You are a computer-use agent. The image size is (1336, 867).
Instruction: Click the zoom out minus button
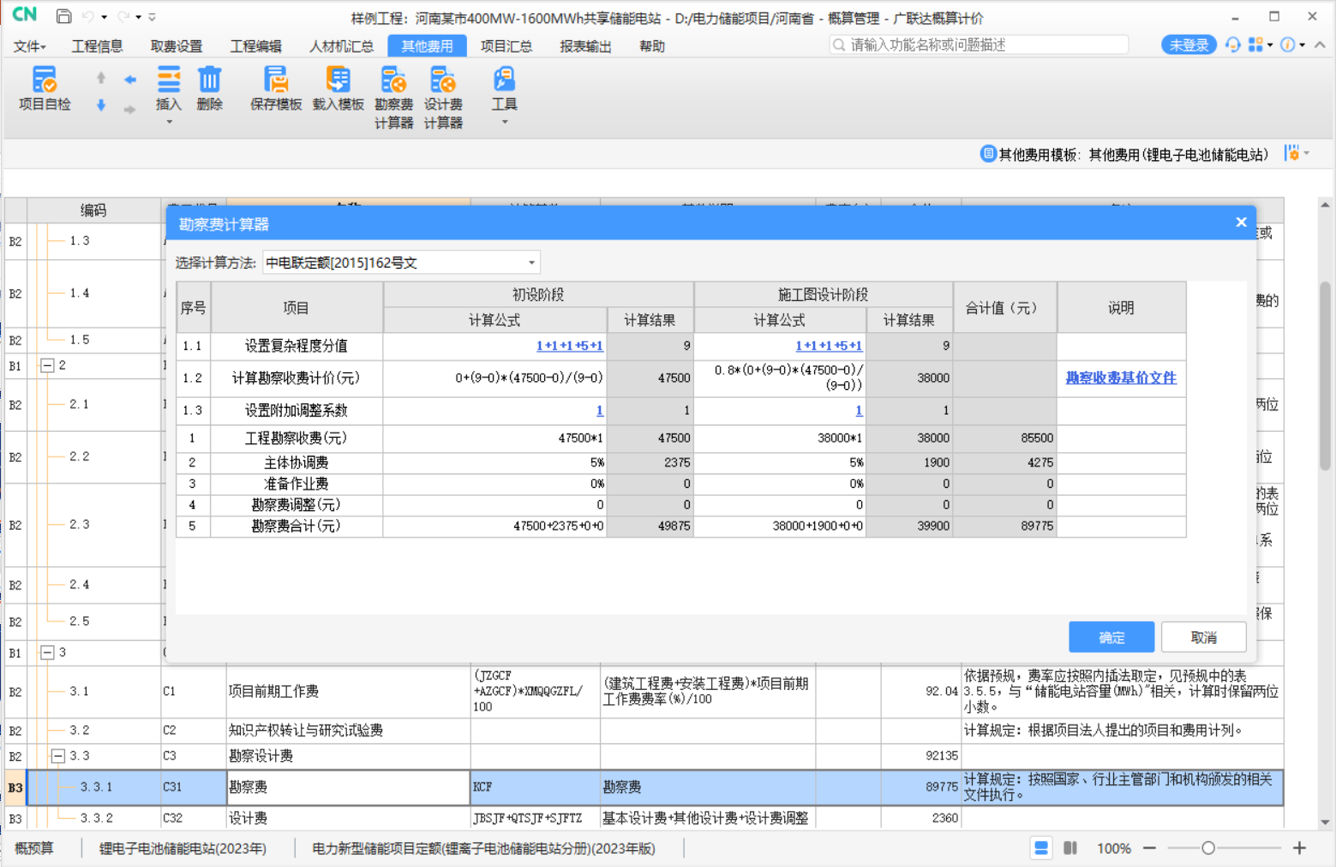1149,848
